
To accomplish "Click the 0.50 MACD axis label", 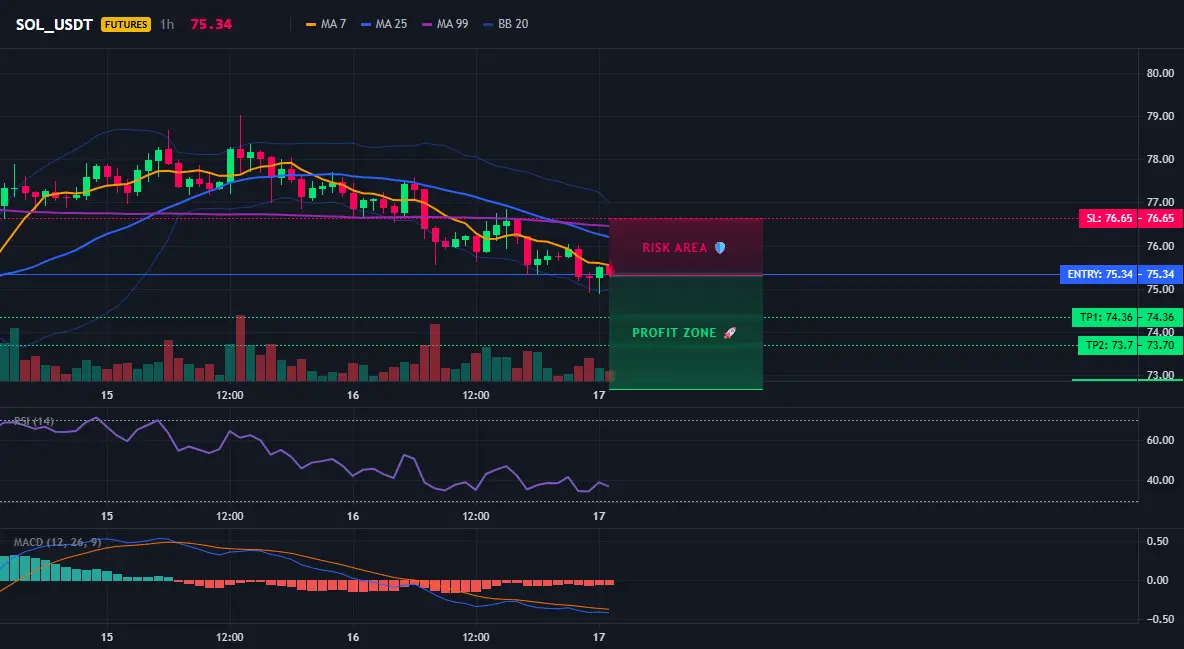I will (1158, 542).
